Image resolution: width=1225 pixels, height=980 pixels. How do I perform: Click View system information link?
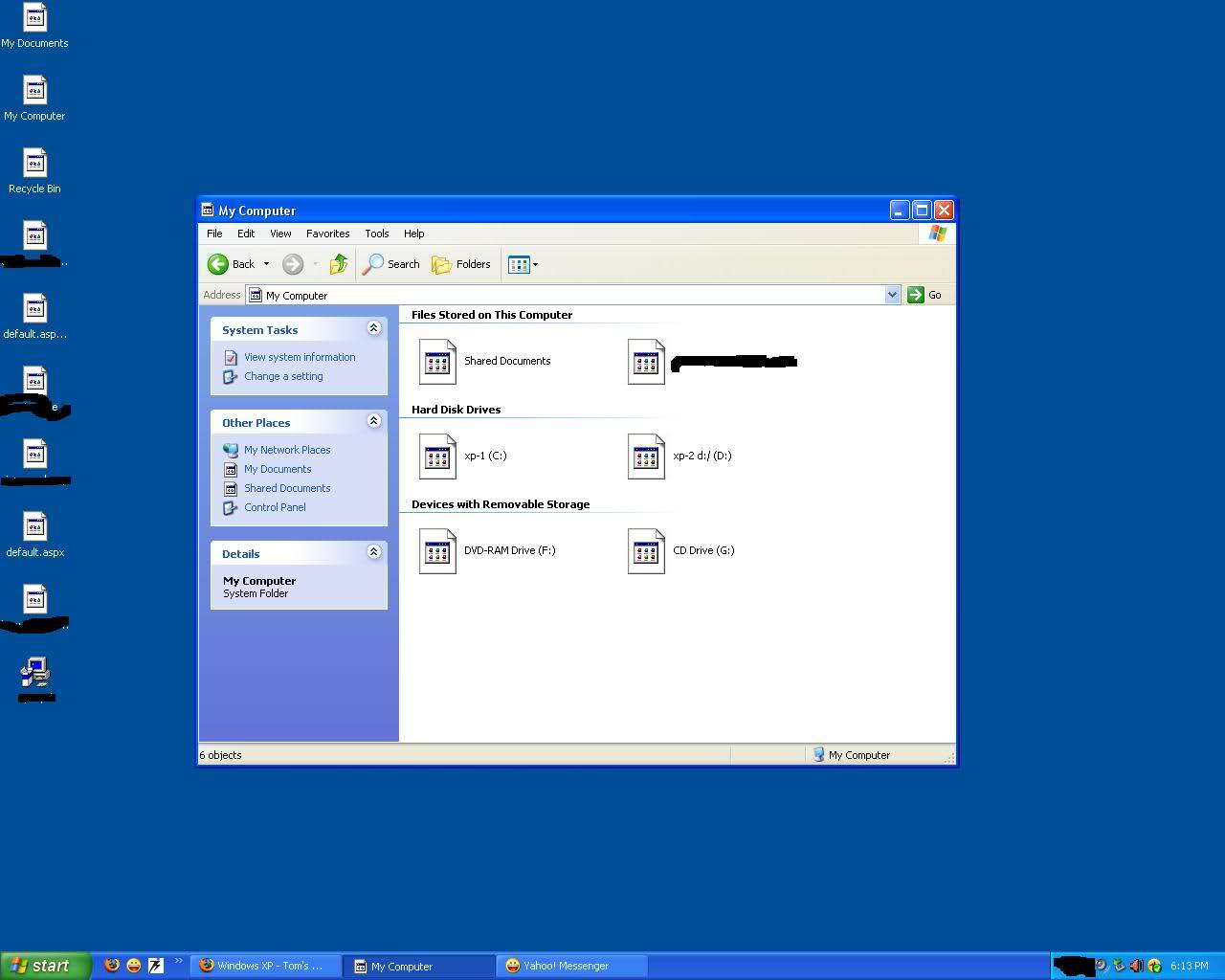[300, 357]
